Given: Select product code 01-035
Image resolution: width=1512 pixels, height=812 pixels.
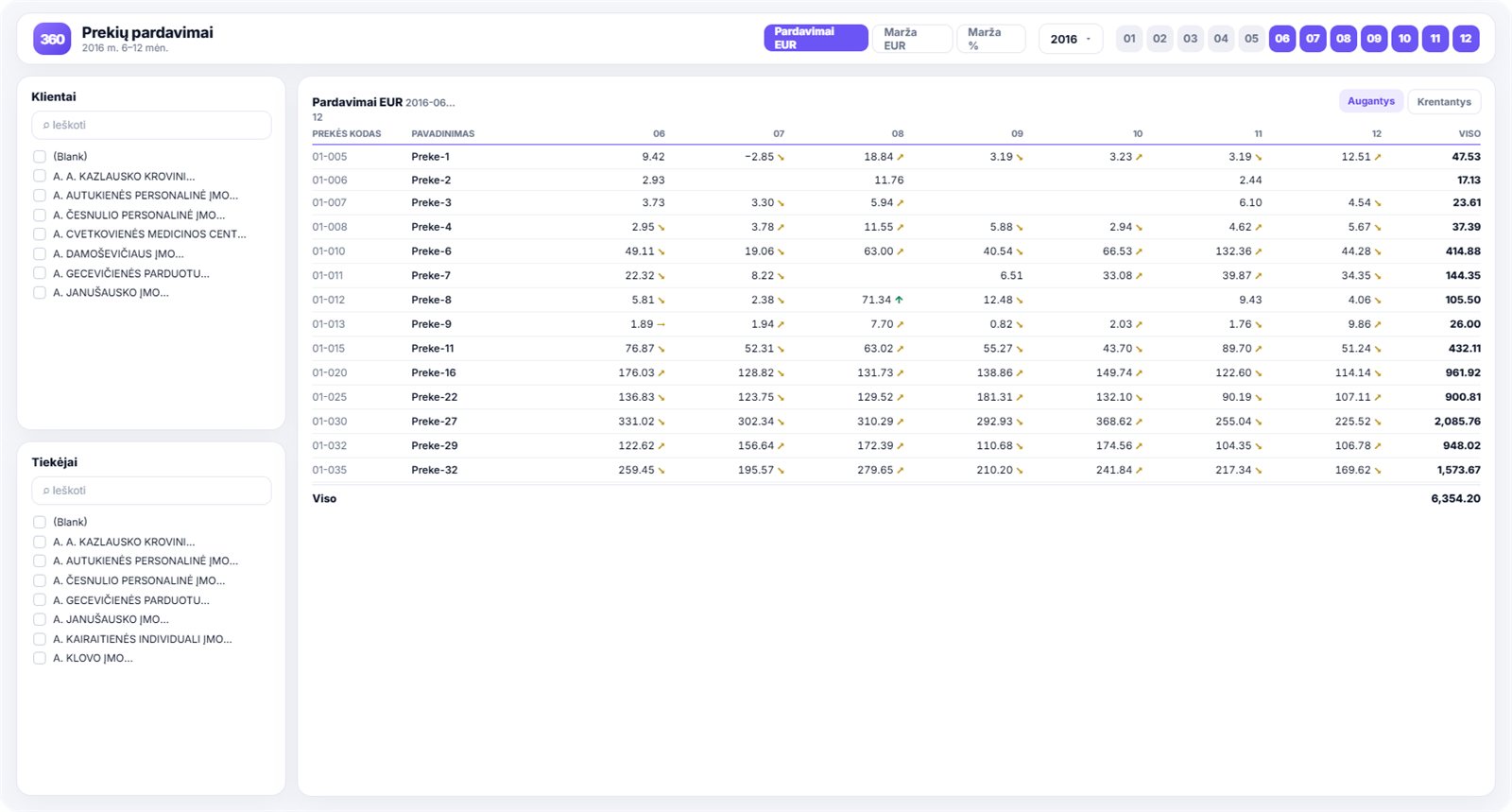Looking at the screenshot, I should [x=330, y=470].
